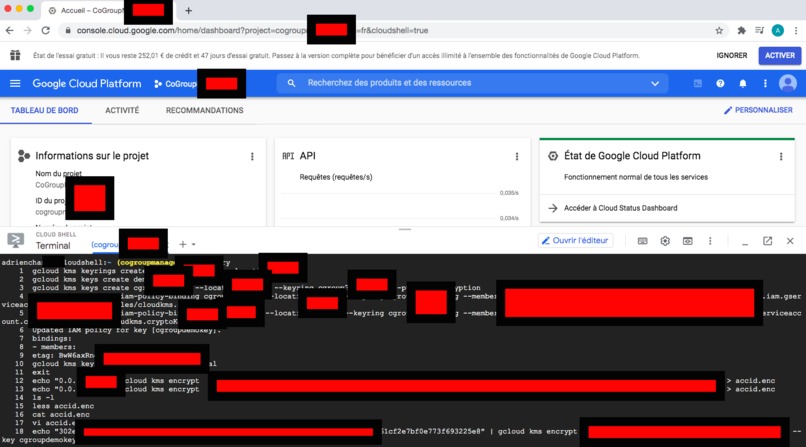
Task: Click terminal line 16 'cat accid.enc'
Action: [61, 414]
